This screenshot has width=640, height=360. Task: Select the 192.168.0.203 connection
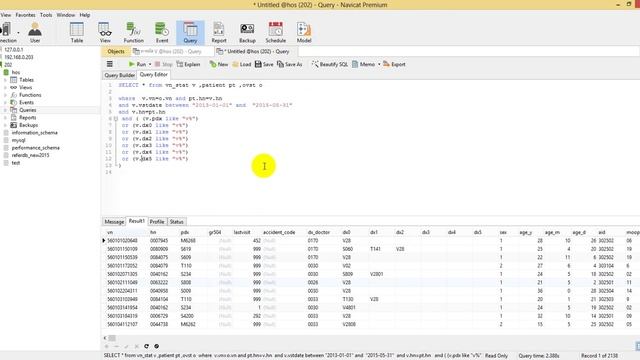(19, 57)
